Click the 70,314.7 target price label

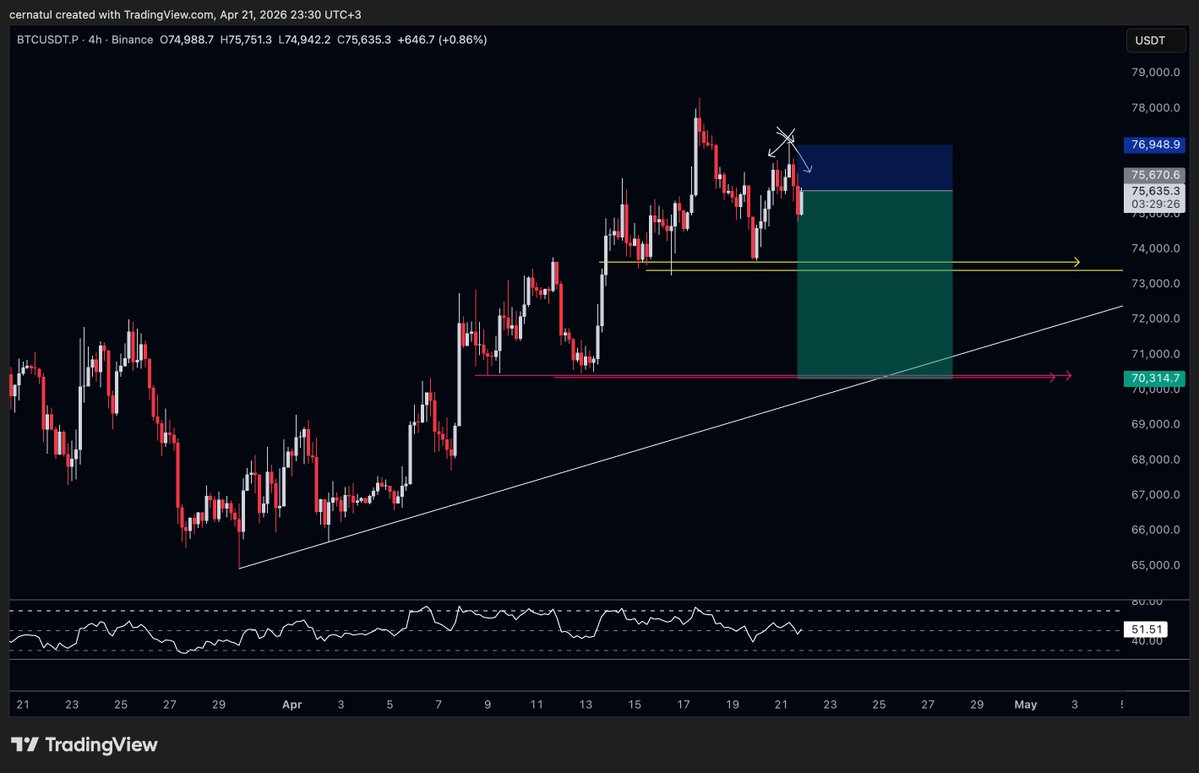pyautogui.click(x=1154, y=378)
